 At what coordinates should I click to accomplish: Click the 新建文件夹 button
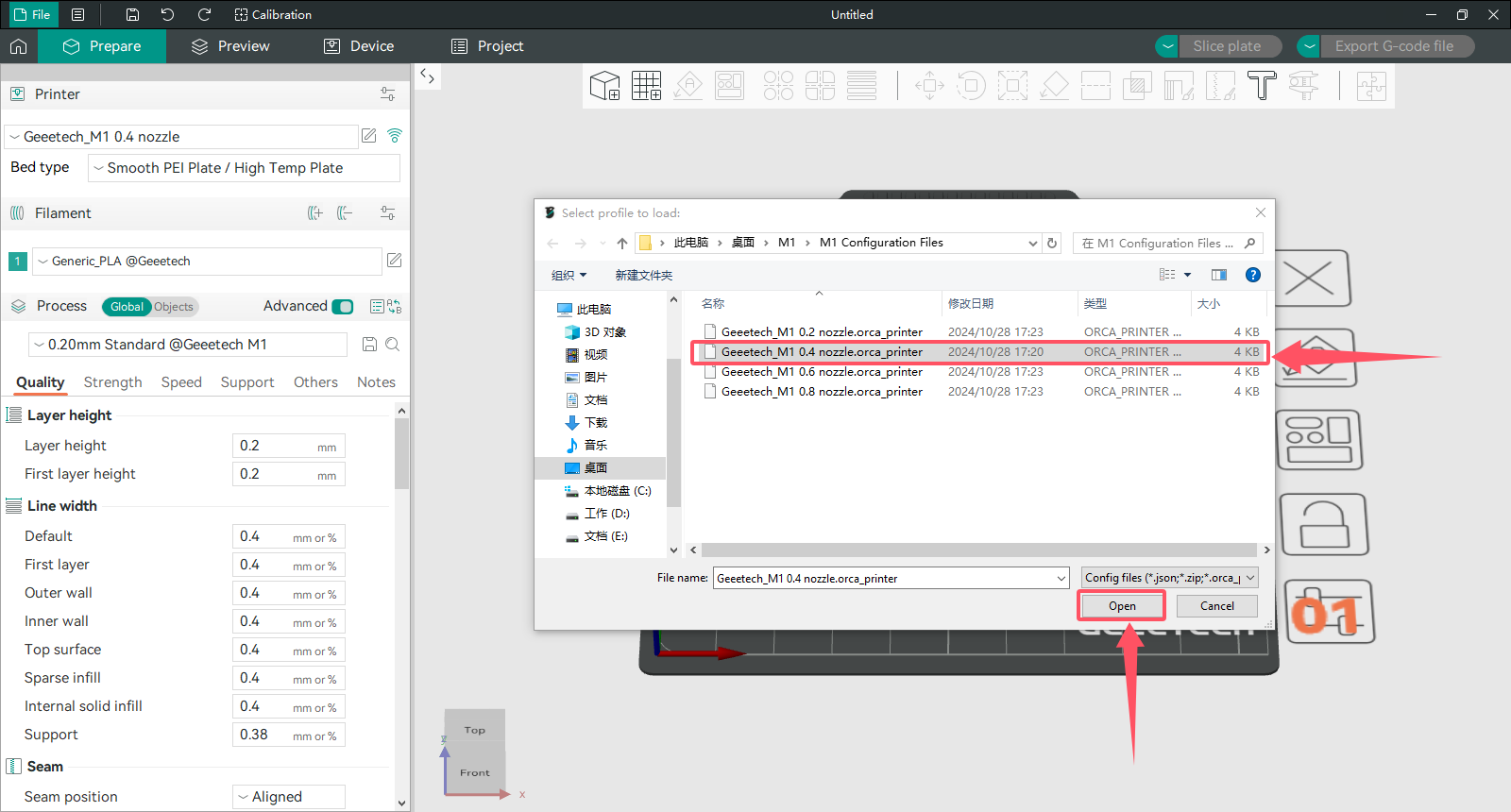[x=644, y=275]
